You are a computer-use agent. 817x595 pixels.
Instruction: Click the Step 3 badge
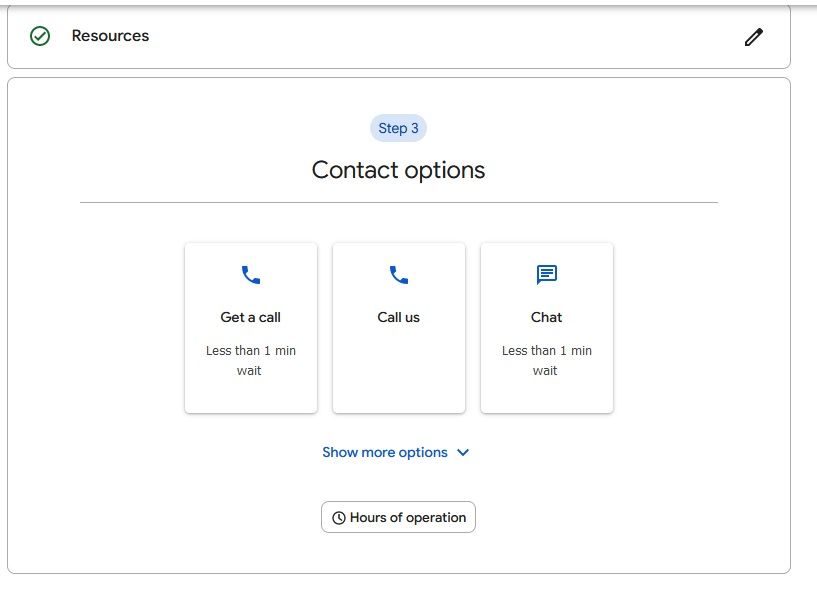(398, 128)
